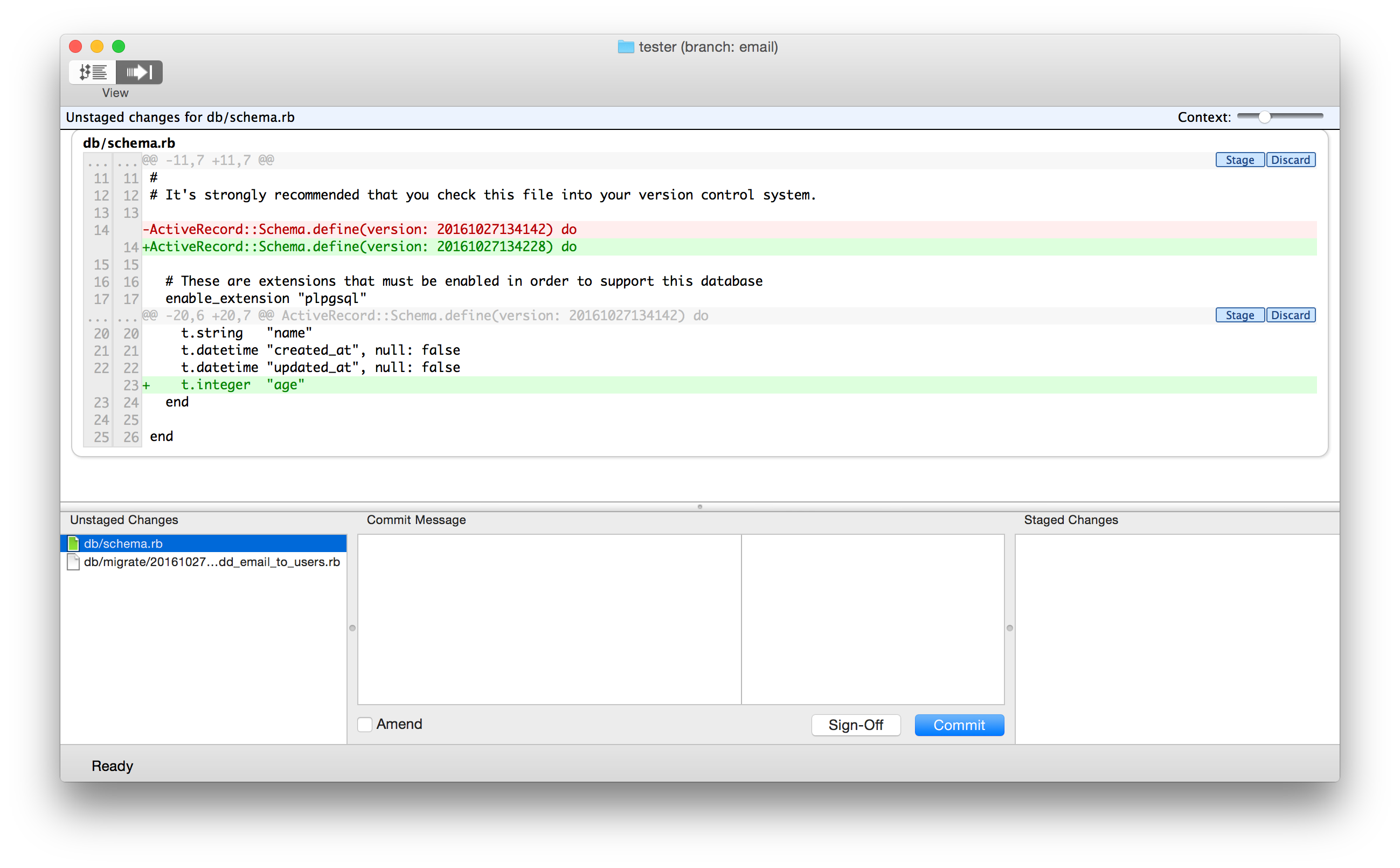Viewport: 1400px width, 868px height.
Task: Click in the commit message text area
Action: point(549,619)
